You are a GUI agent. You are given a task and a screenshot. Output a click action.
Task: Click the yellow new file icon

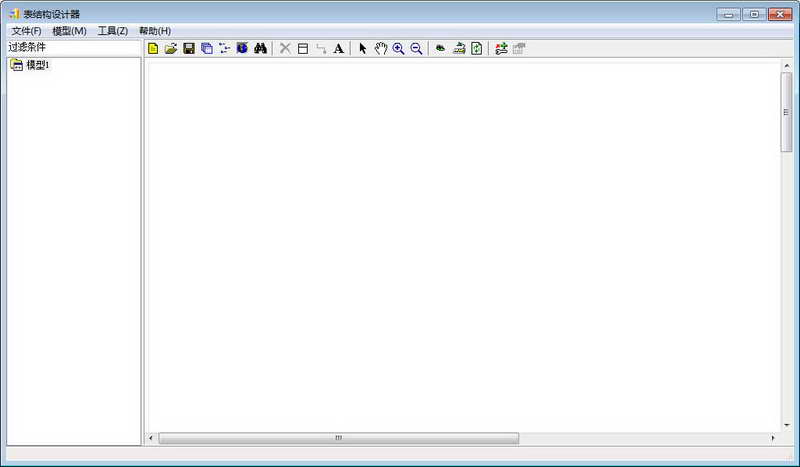coord(153,48)
